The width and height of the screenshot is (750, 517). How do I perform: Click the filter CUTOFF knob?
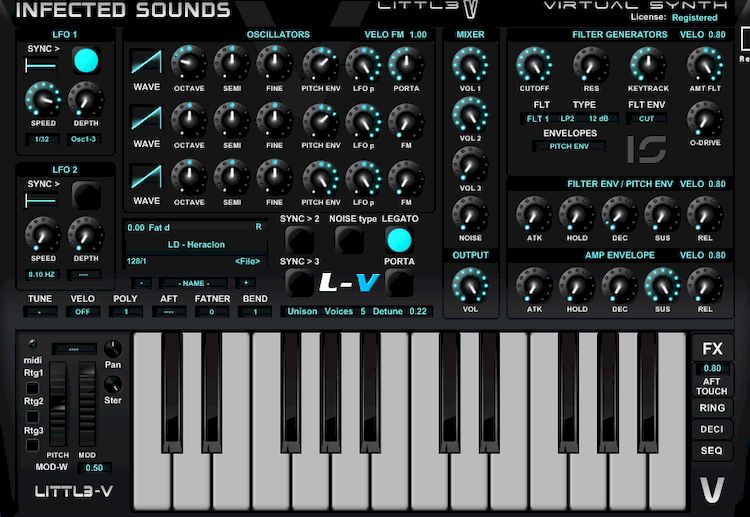534,64
